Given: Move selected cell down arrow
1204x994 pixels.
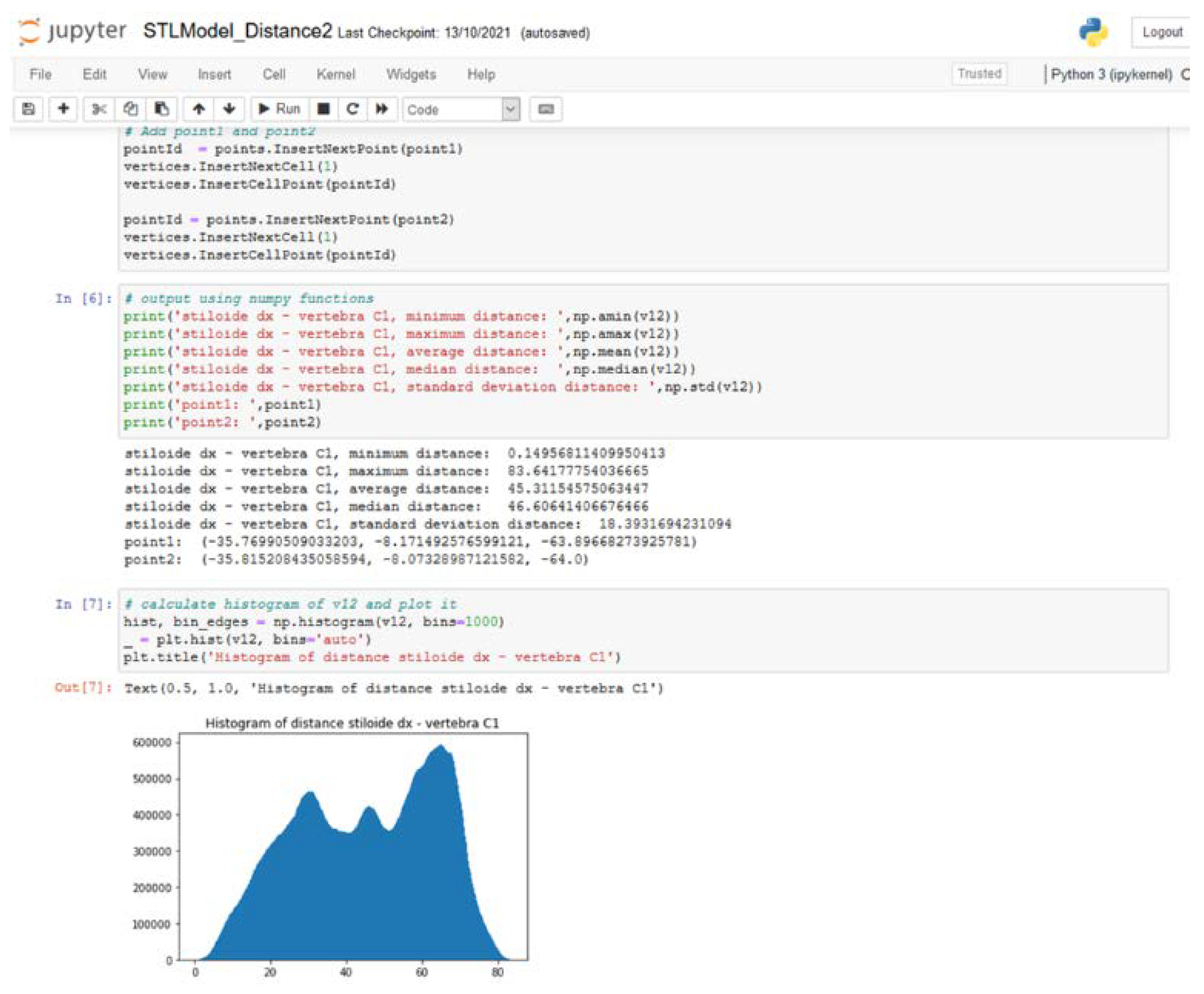Looking at the screenshot, I should 229,109.
